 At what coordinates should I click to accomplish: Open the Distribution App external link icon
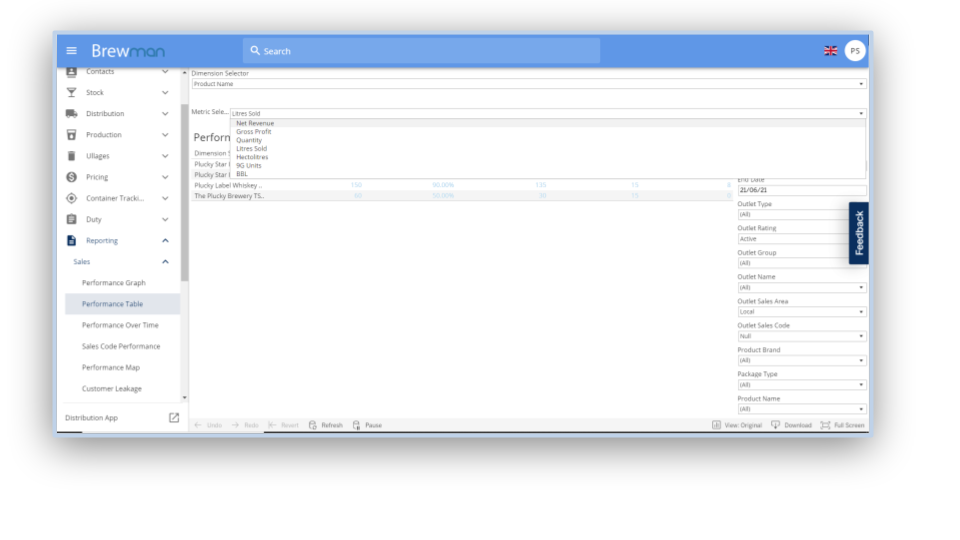point(174,418)
